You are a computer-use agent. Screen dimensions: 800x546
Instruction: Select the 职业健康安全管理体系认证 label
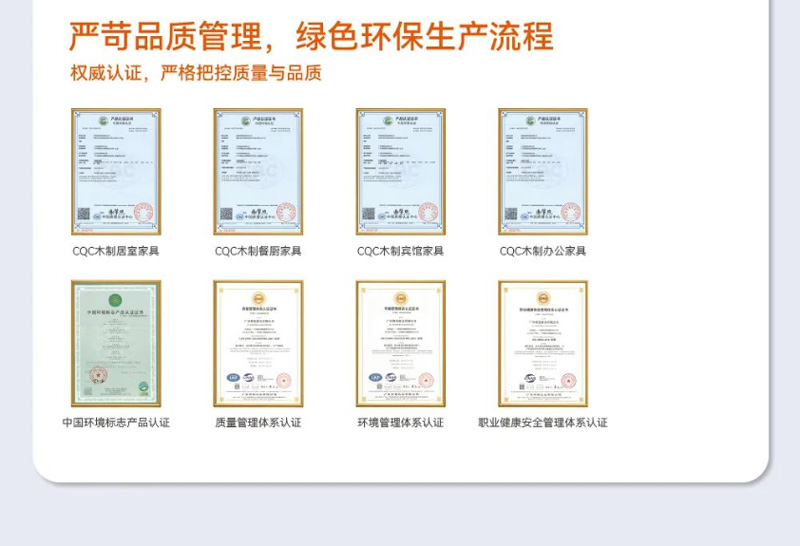click(x=543, y=423)
